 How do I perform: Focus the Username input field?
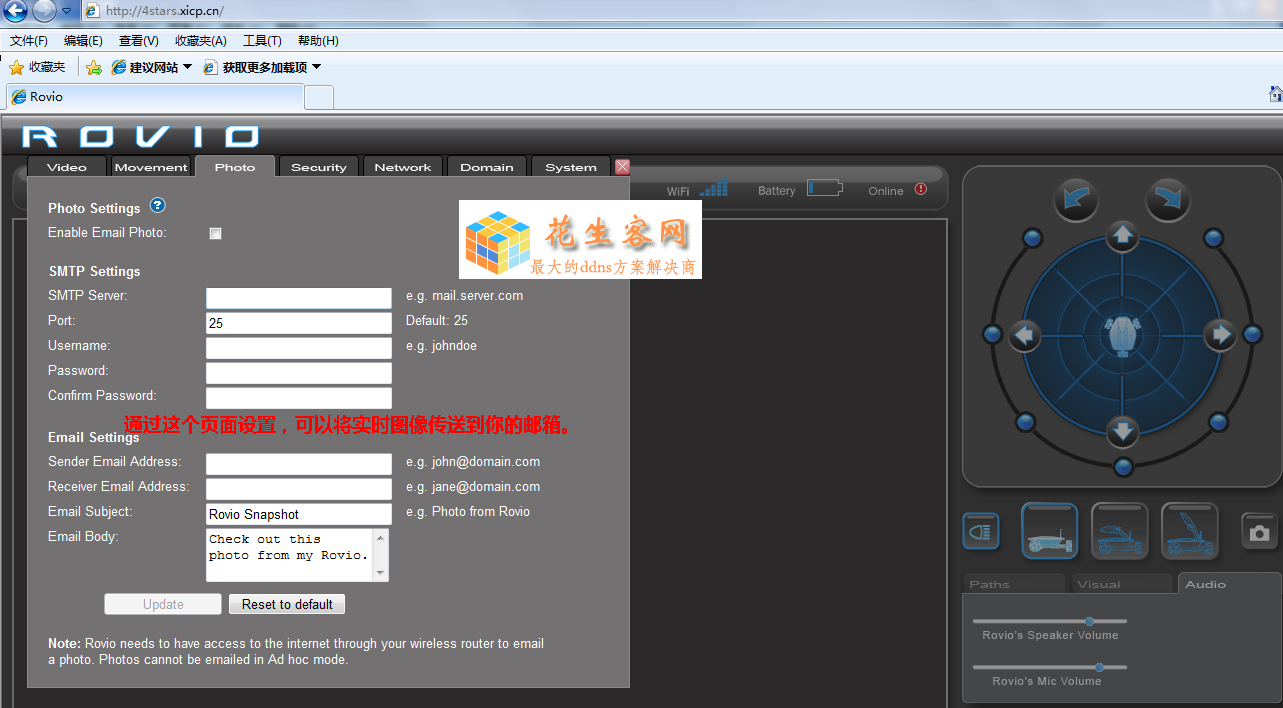299,348
